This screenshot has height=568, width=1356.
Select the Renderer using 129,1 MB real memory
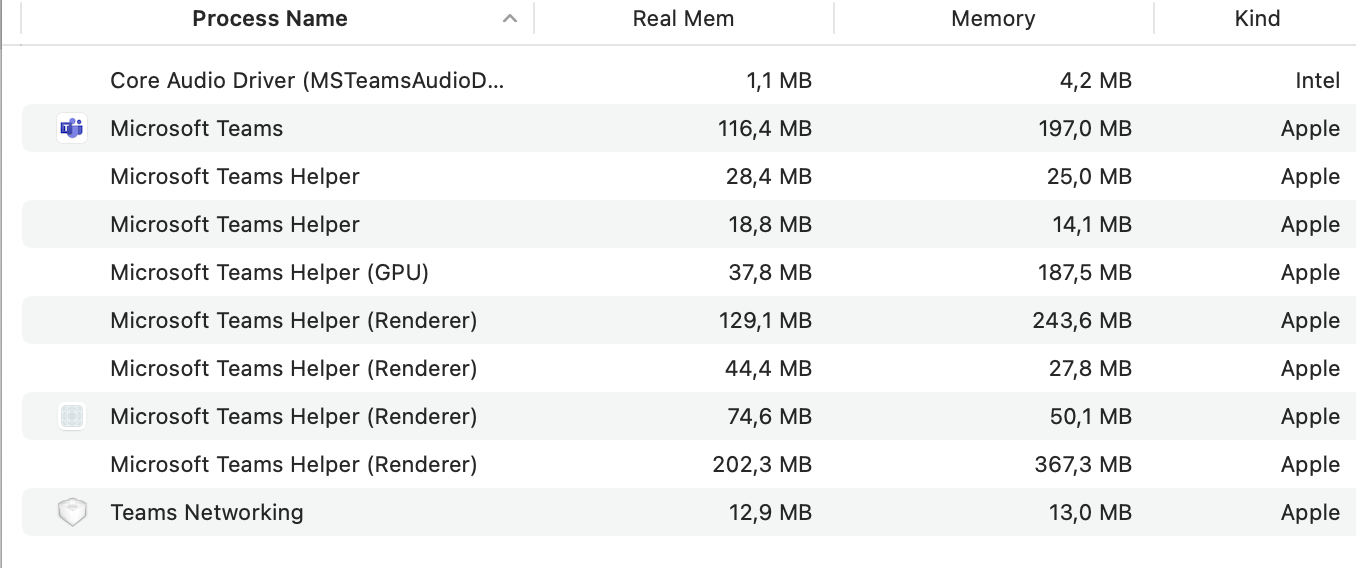(294, 321)
